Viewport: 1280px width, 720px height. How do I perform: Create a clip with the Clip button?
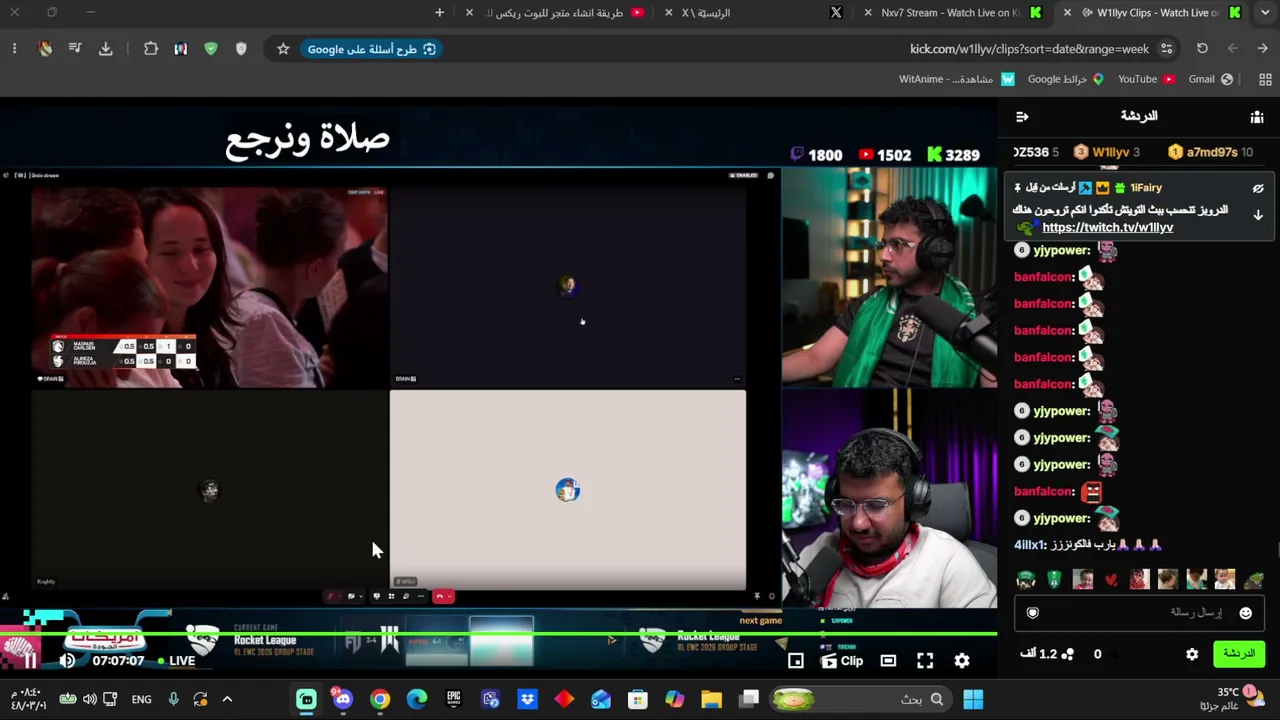[x=842, y=660]
